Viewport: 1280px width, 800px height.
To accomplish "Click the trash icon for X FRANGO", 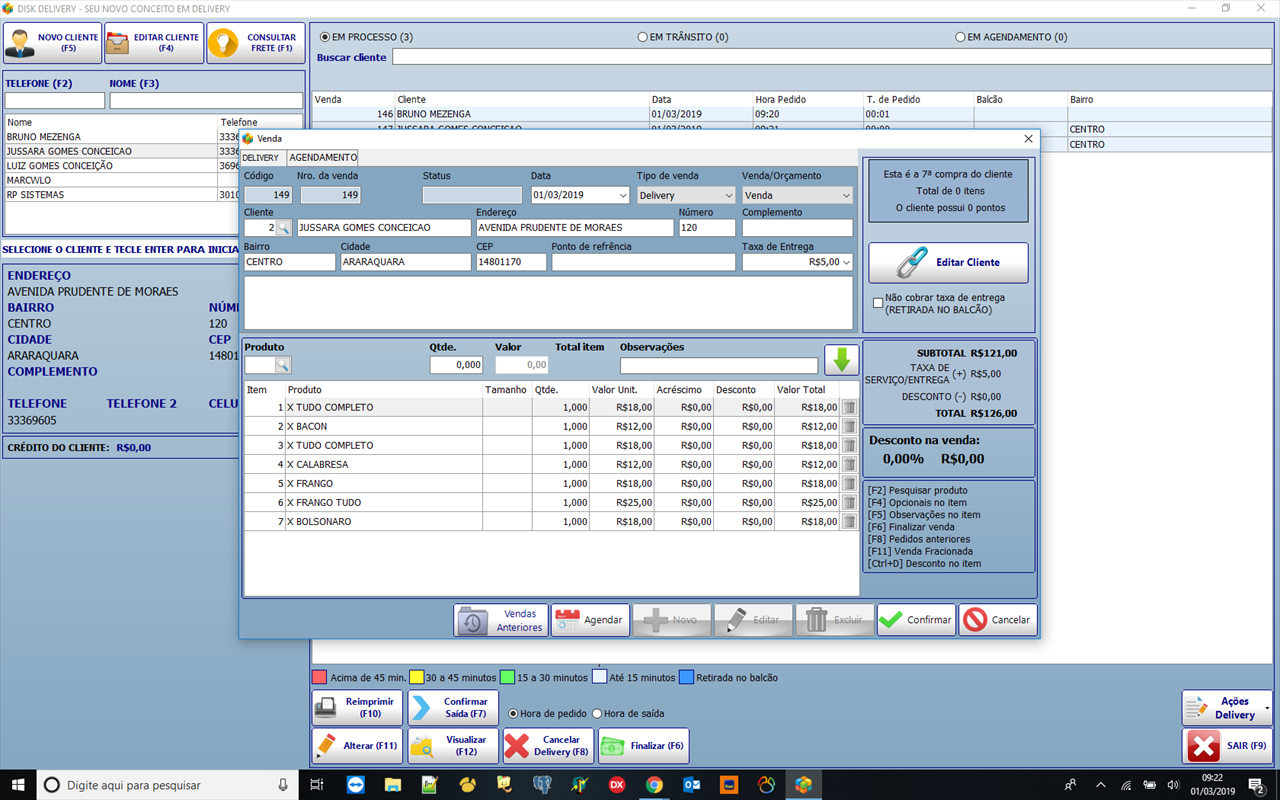I will point(849,484).
